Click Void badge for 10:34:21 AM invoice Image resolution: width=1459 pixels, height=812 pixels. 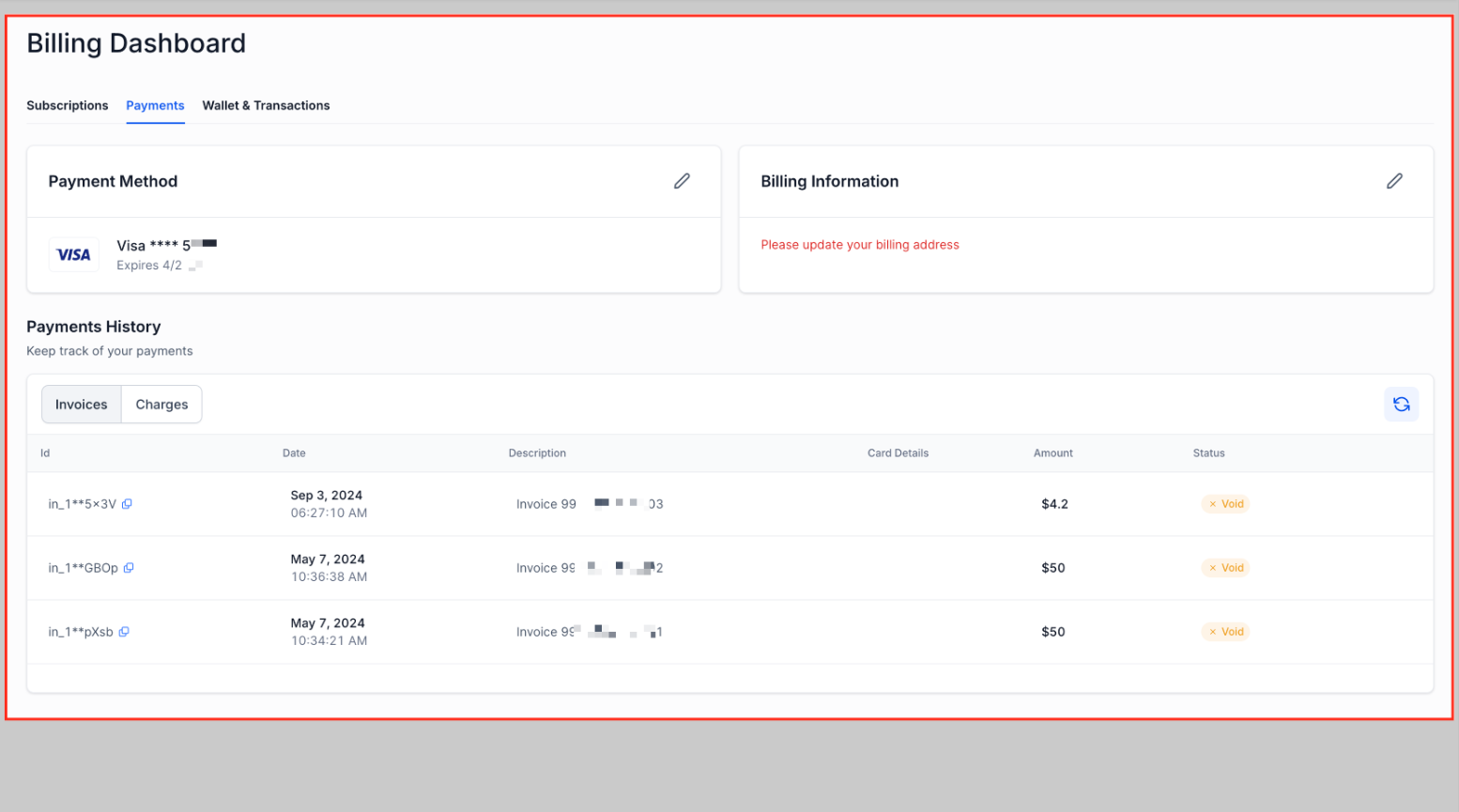click(x=1225, y=632)
